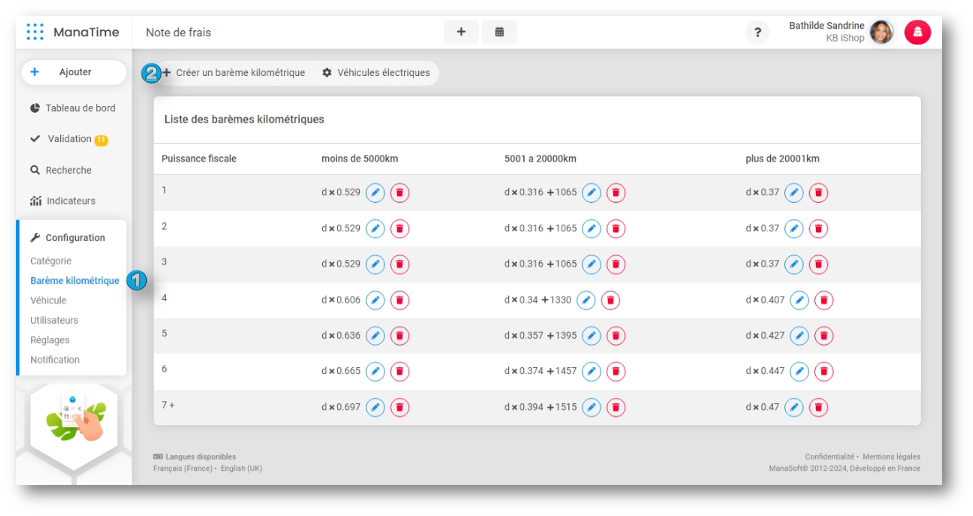Click the Ajouter button
Viewport: 973px width, 516px height.
[74, 72]
